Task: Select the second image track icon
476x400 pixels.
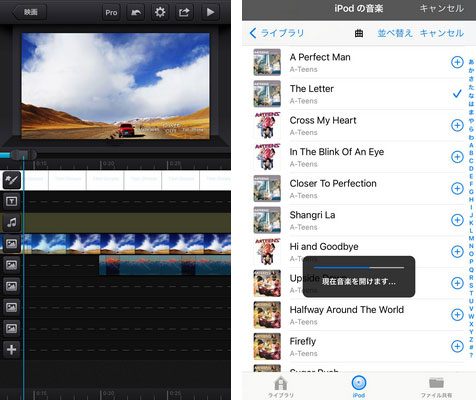Action: [12, 265]
